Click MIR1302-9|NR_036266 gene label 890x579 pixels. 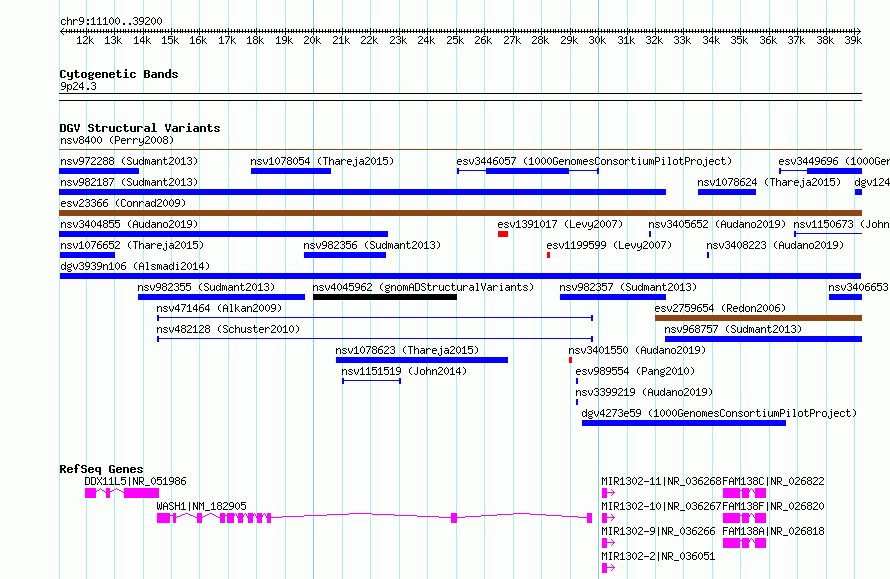tap(658, 531)
